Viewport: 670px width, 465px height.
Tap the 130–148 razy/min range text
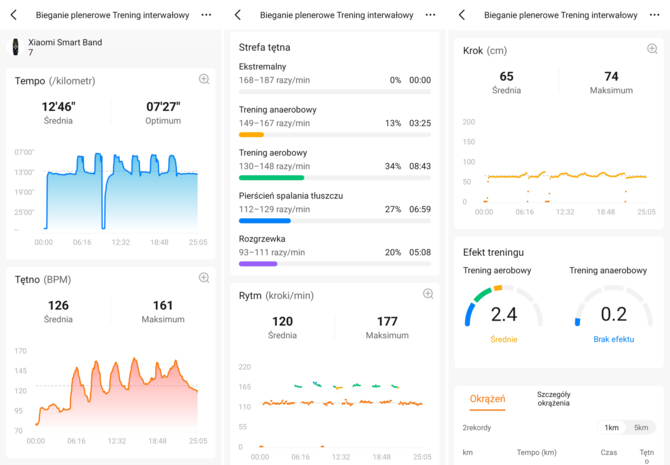[274, 166]
